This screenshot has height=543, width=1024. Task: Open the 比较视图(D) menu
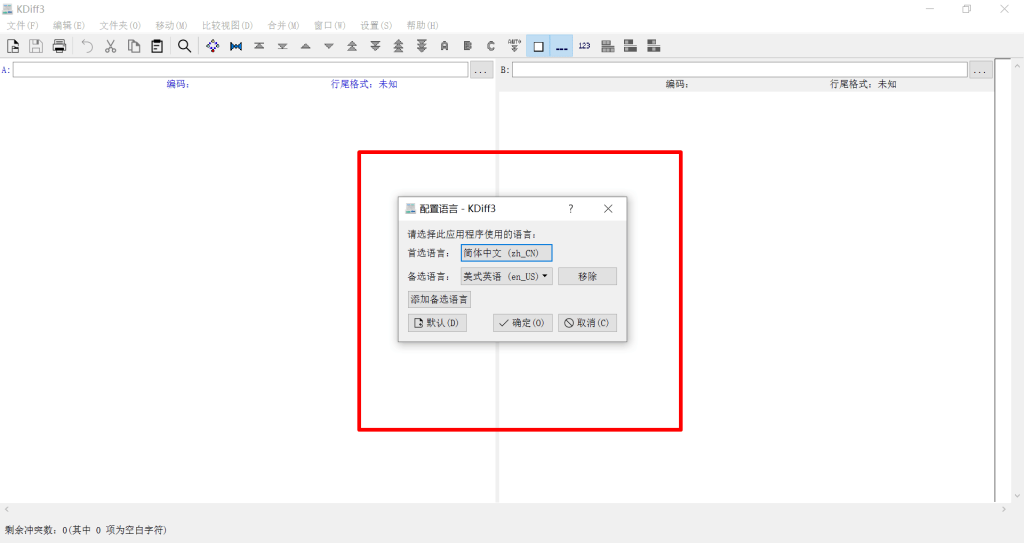coord(227,25)
